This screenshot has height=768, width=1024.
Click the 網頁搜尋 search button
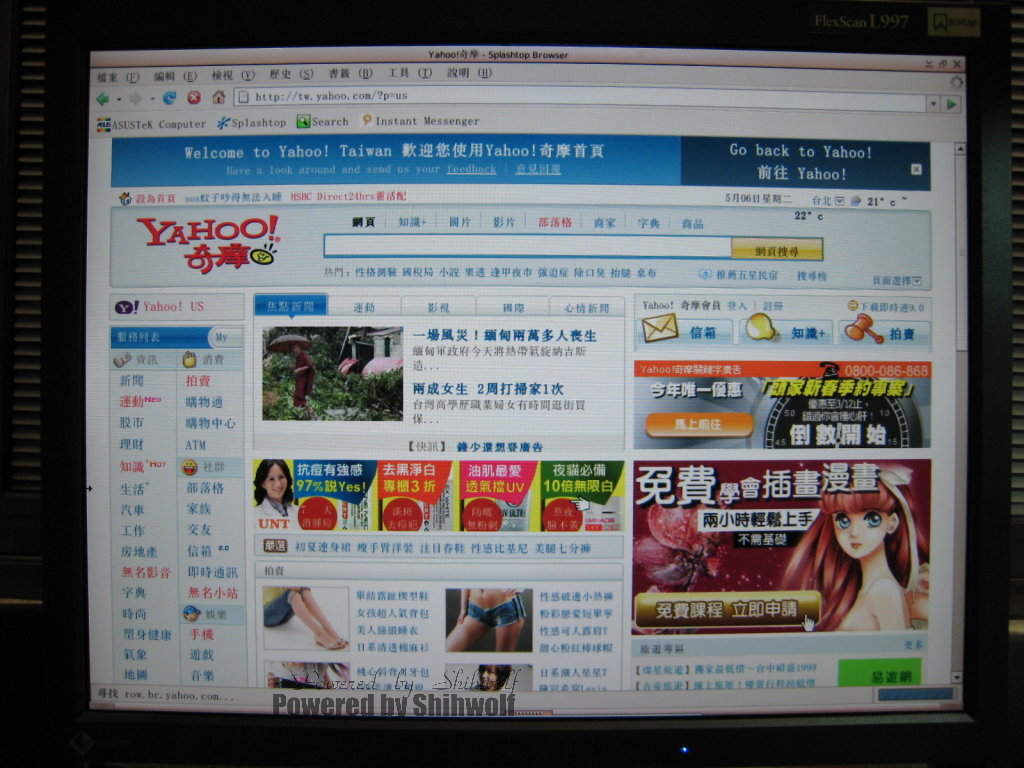coord(776,250)
